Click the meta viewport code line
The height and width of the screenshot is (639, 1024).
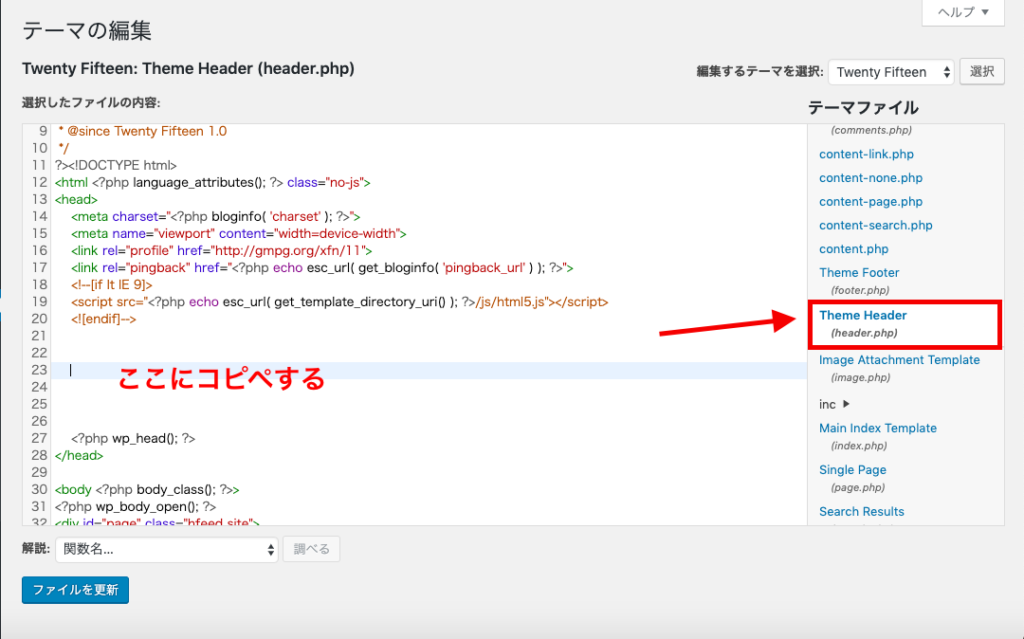(x=238, y=233)
